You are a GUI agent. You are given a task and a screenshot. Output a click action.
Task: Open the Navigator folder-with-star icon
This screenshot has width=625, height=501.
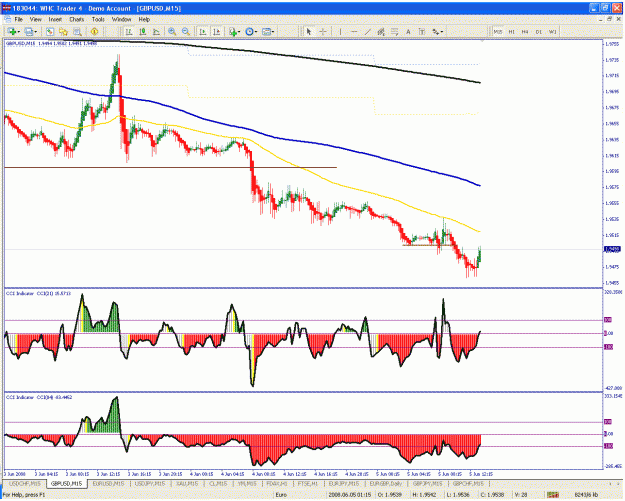[63, 31]
